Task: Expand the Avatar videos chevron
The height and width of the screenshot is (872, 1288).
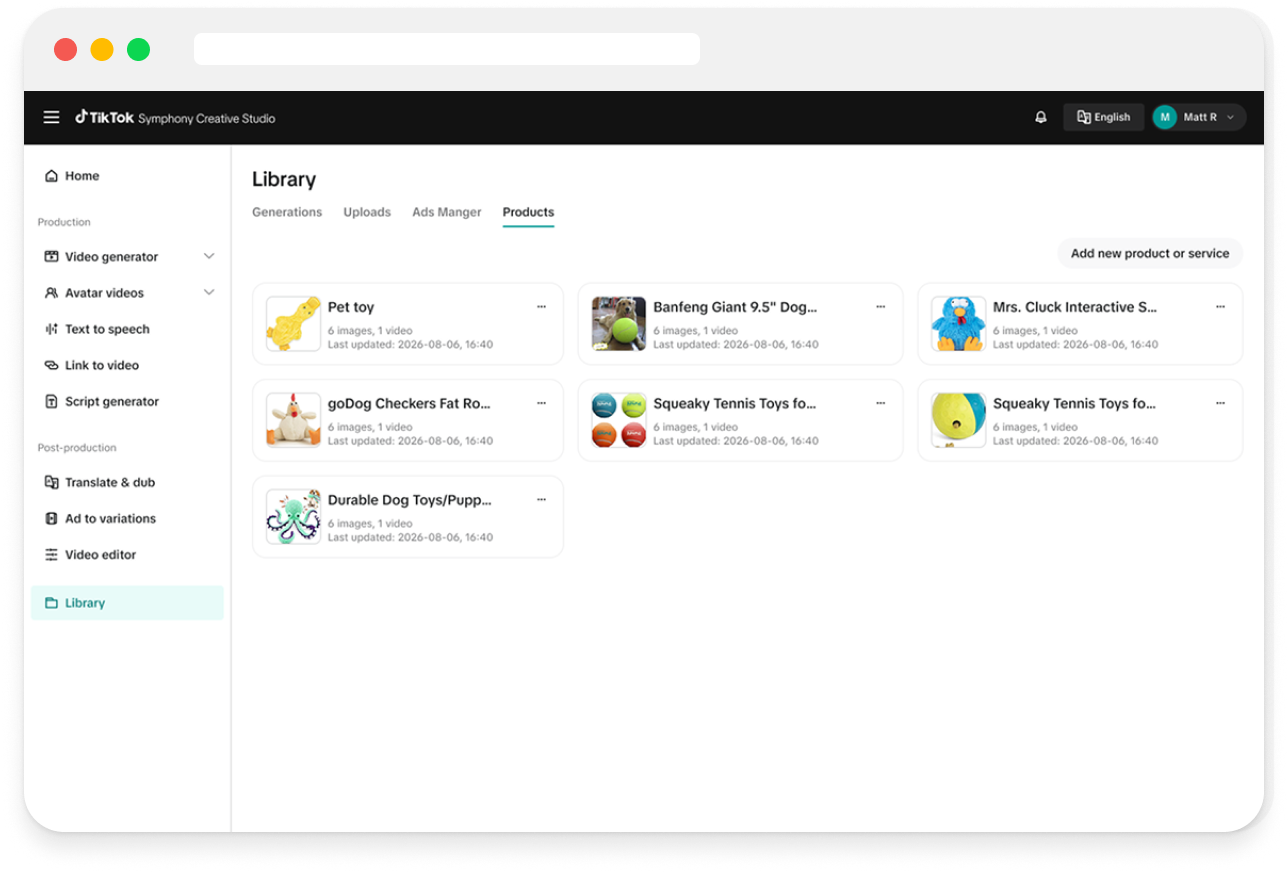Action: (x=209, y=293)
